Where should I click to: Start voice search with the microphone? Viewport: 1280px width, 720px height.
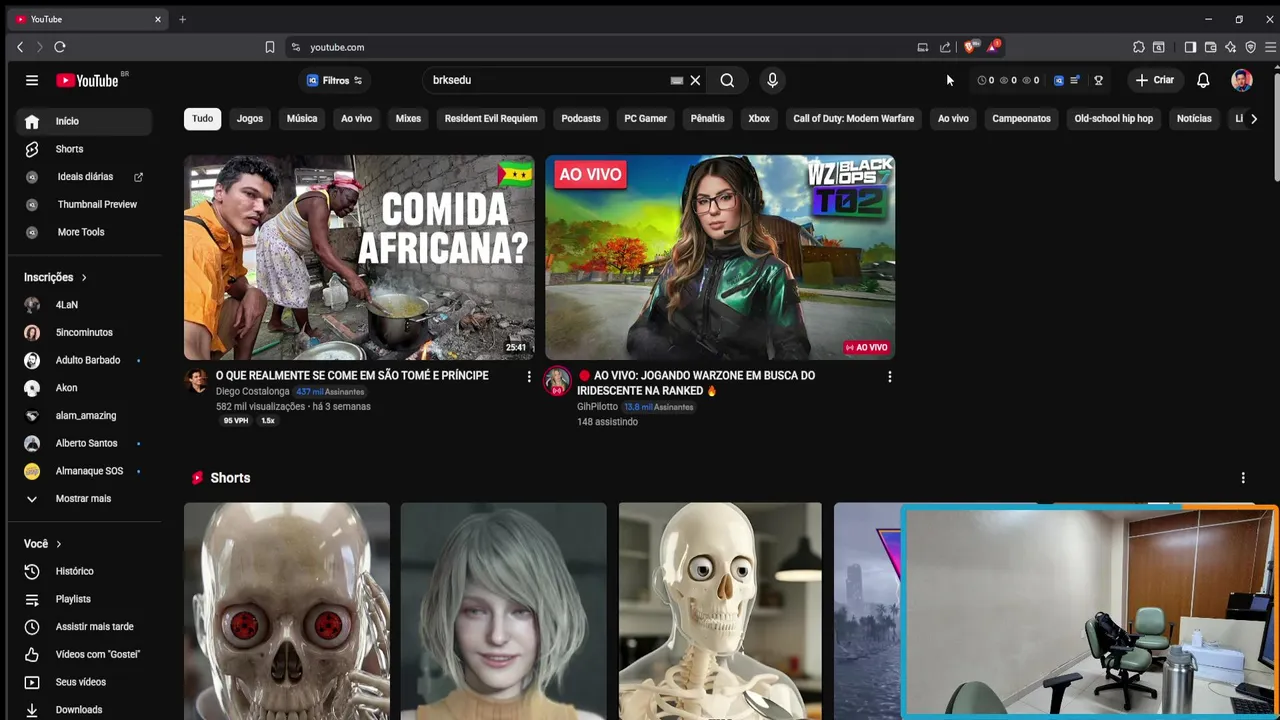(x=772, y=80)
